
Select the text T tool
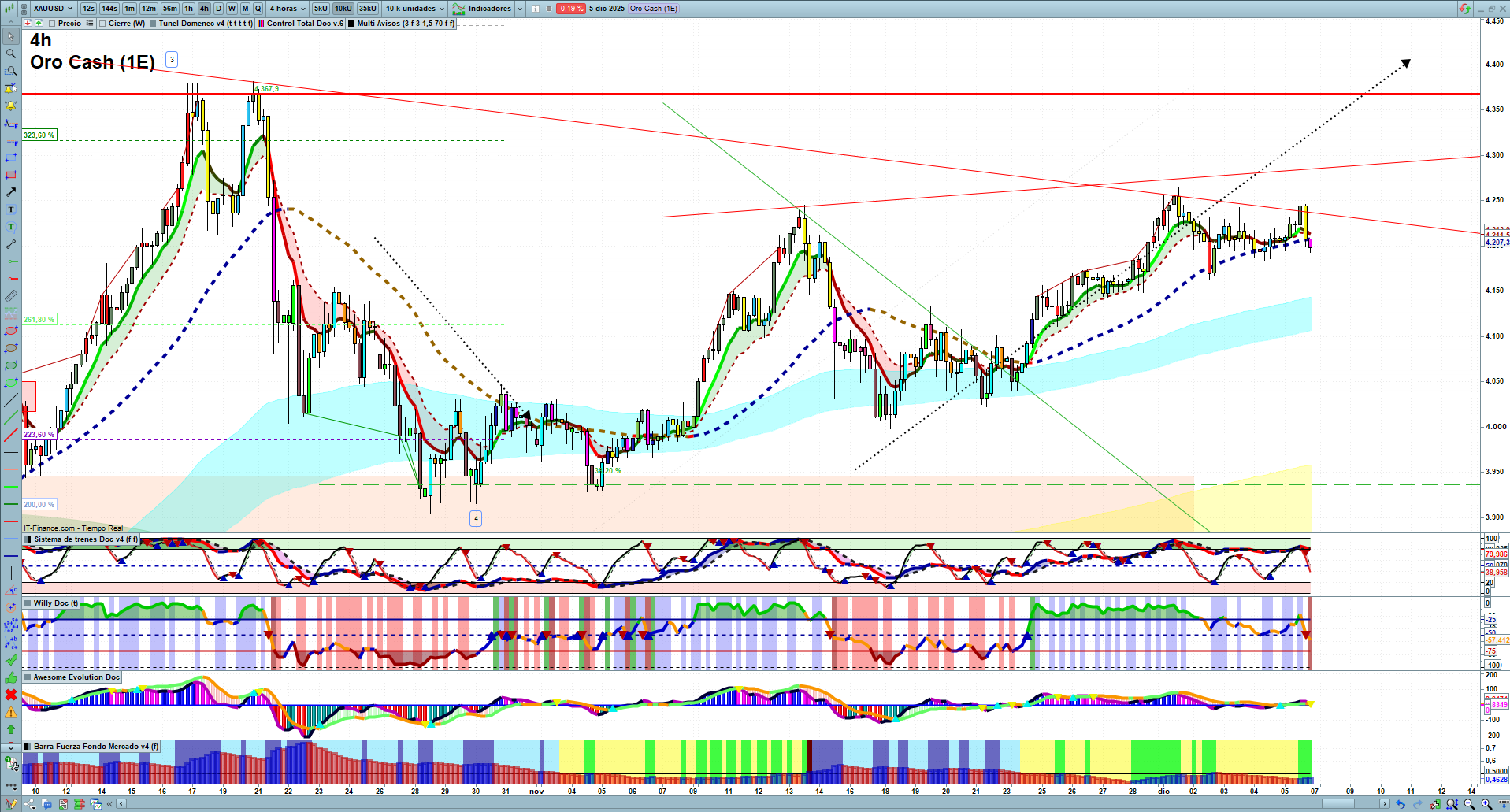point(11,209)
